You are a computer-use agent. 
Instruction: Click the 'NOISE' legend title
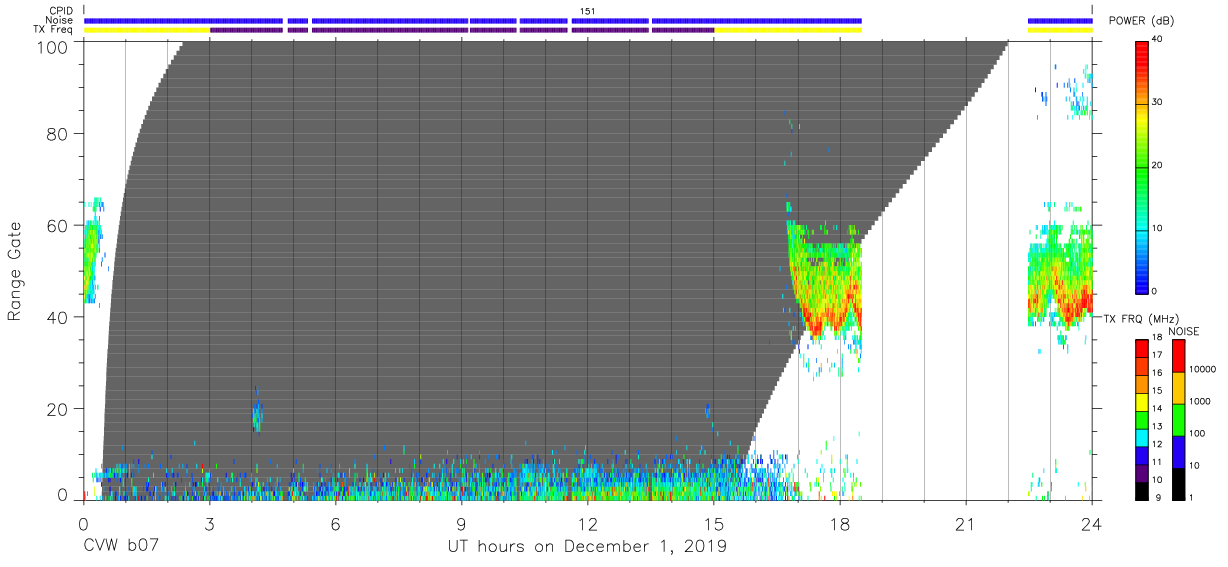[x=1185, y=330]
